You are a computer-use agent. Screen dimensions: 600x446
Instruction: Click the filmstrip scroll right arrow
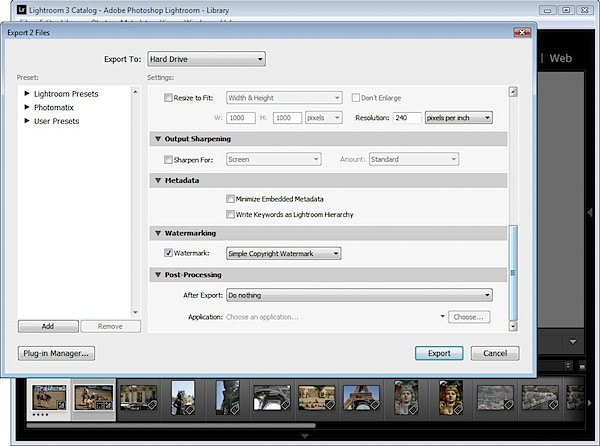[590, 403]
